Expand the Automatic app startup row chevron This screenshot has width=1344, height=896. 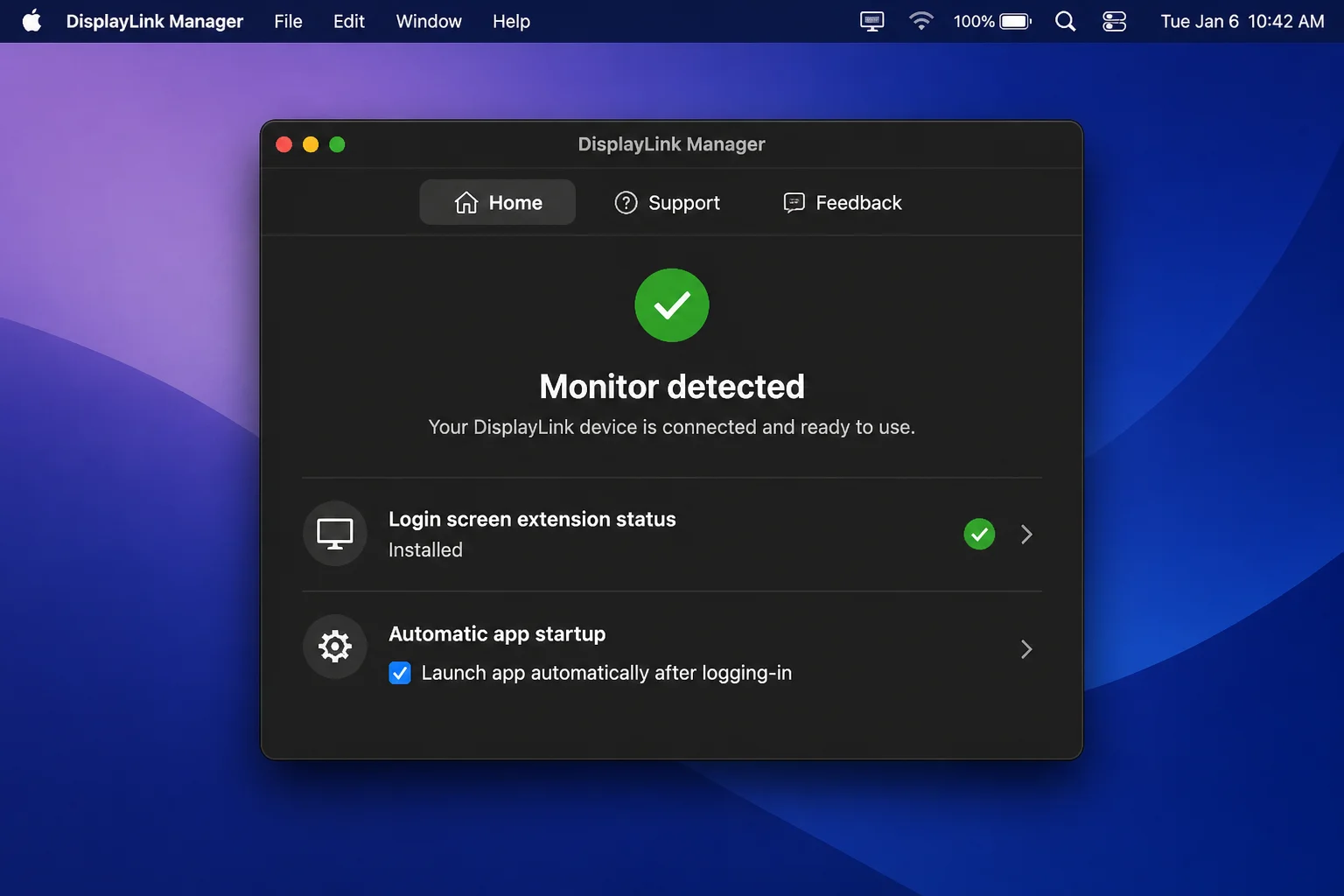[x=1026, y=648]
